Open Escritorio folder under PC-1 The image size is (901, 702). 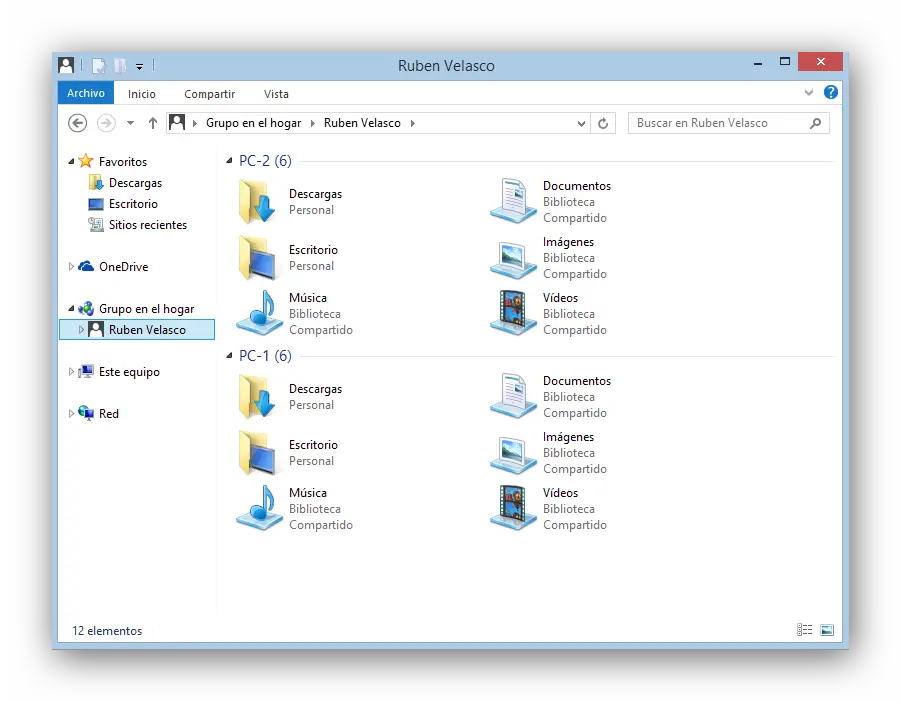(289, 453)
